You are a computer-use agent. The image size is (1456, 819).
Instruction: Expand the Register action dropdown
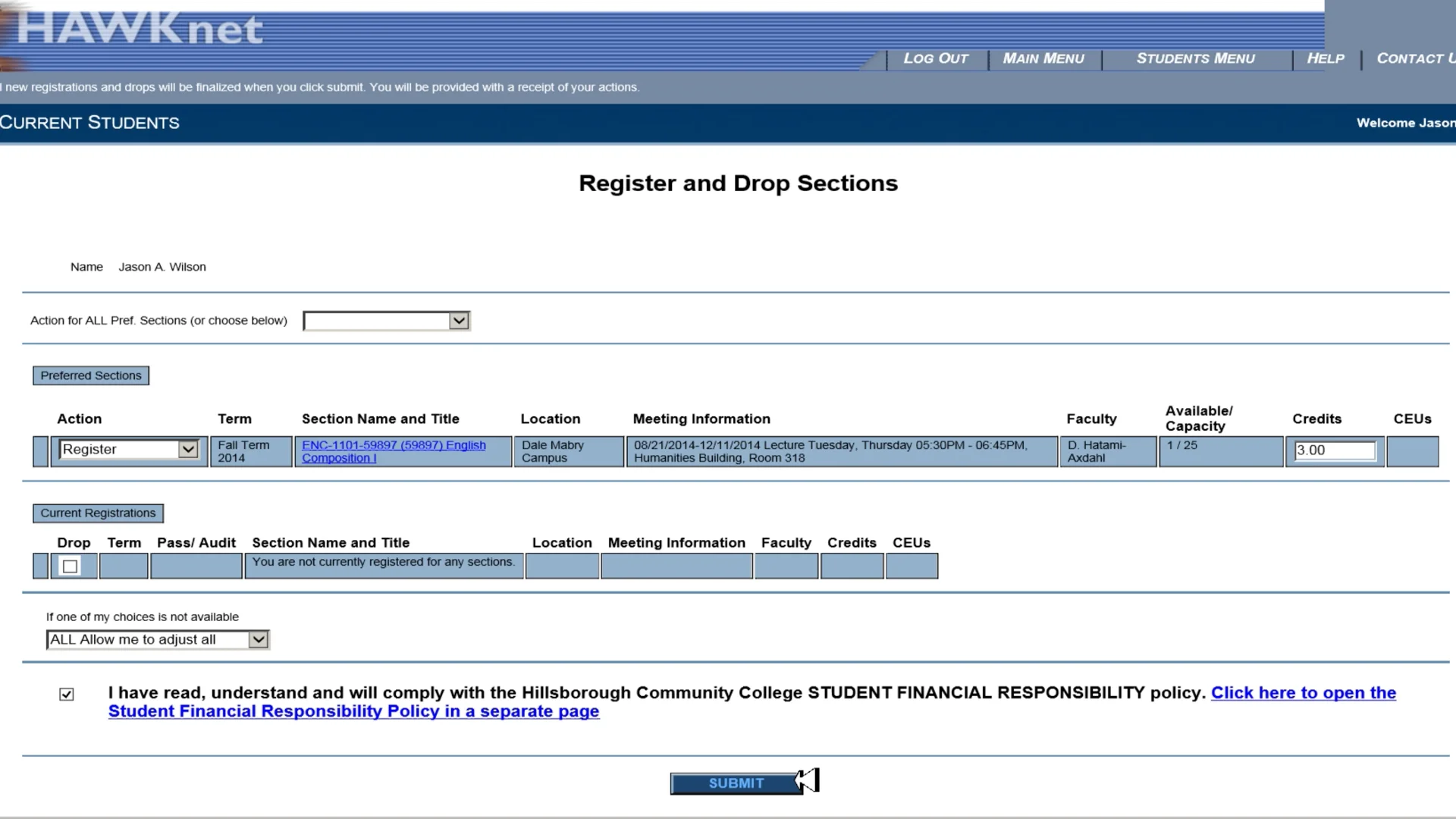tap(129, 450)
